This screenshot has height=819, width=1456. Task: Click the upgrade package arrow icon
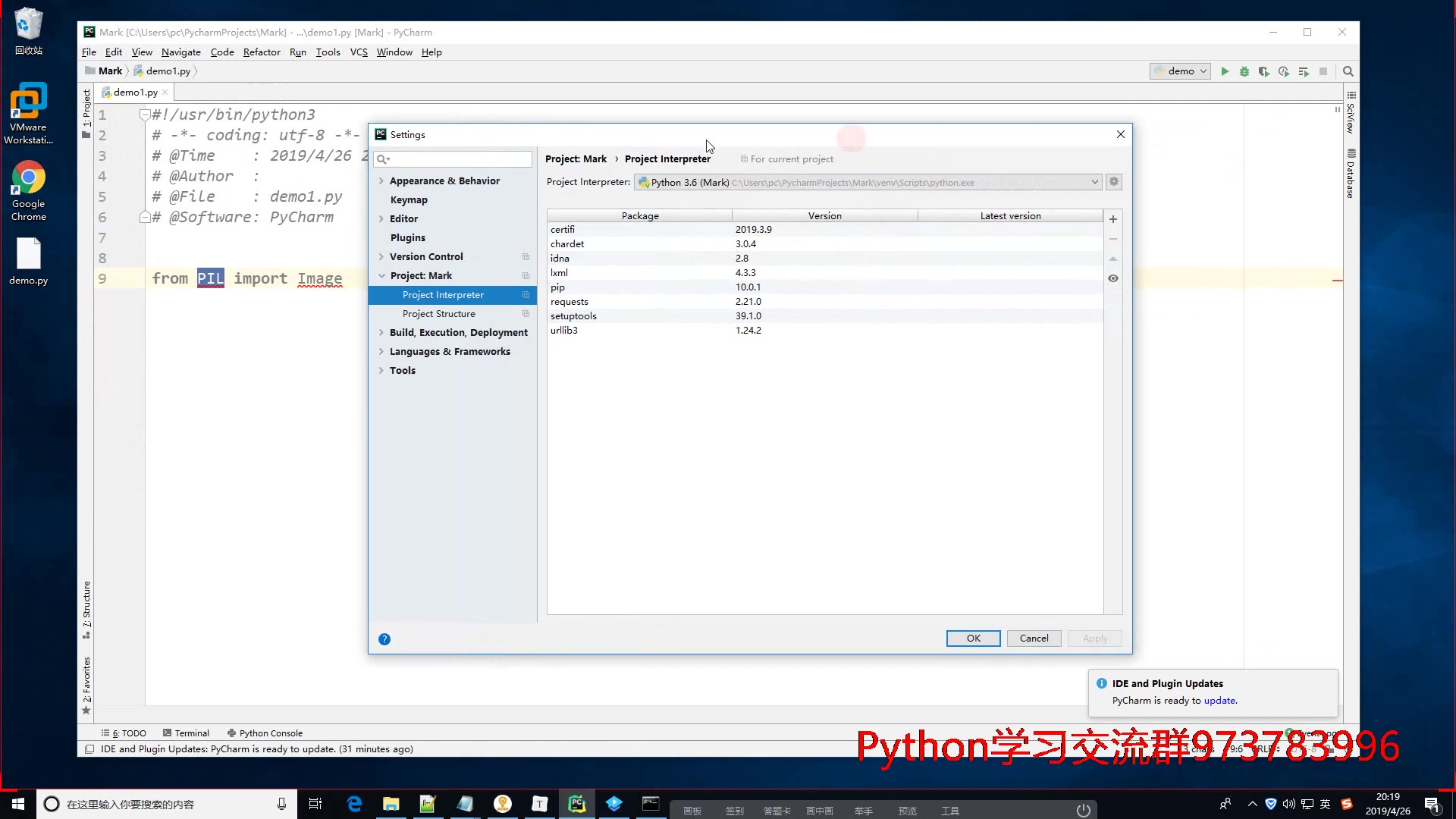[x=1113, y=259]
